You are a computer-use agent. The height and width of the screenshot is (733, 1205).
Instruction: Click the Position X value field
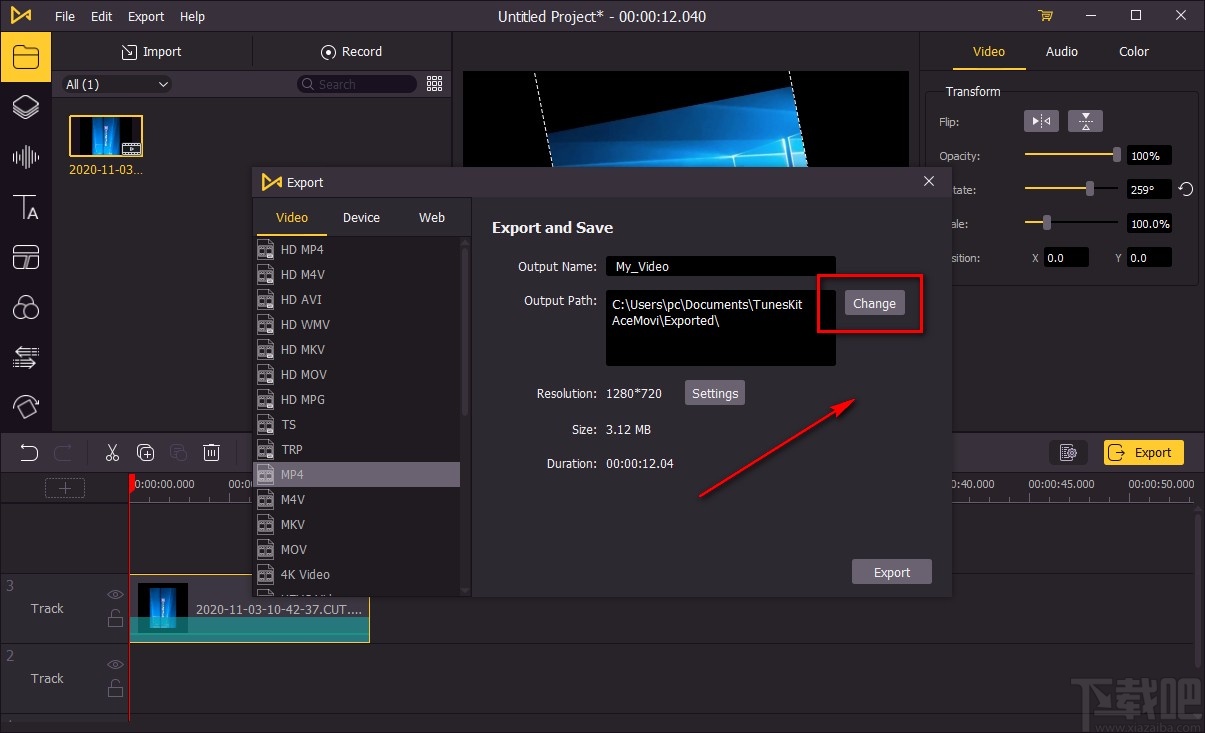[x=1065, y=257]
